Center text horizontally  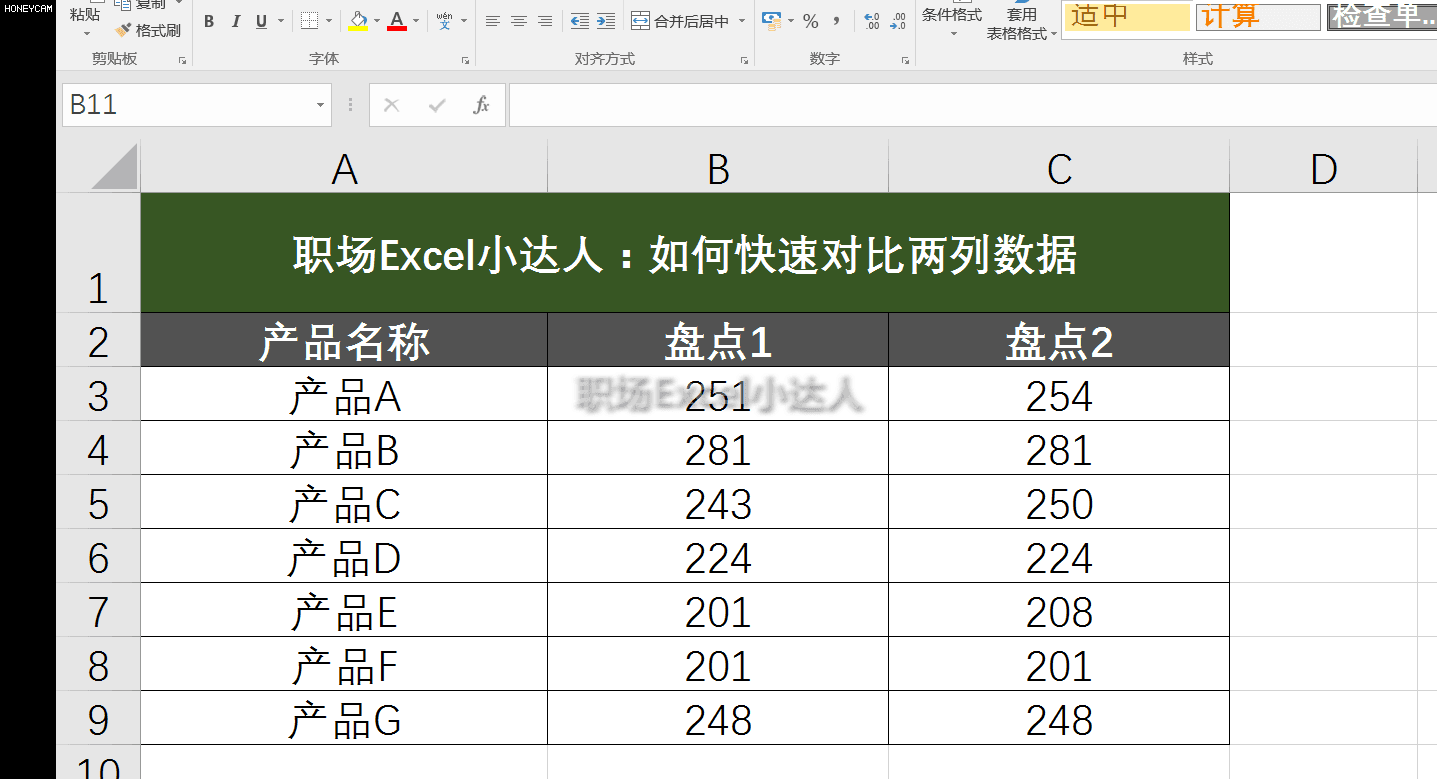coord(519,21)
